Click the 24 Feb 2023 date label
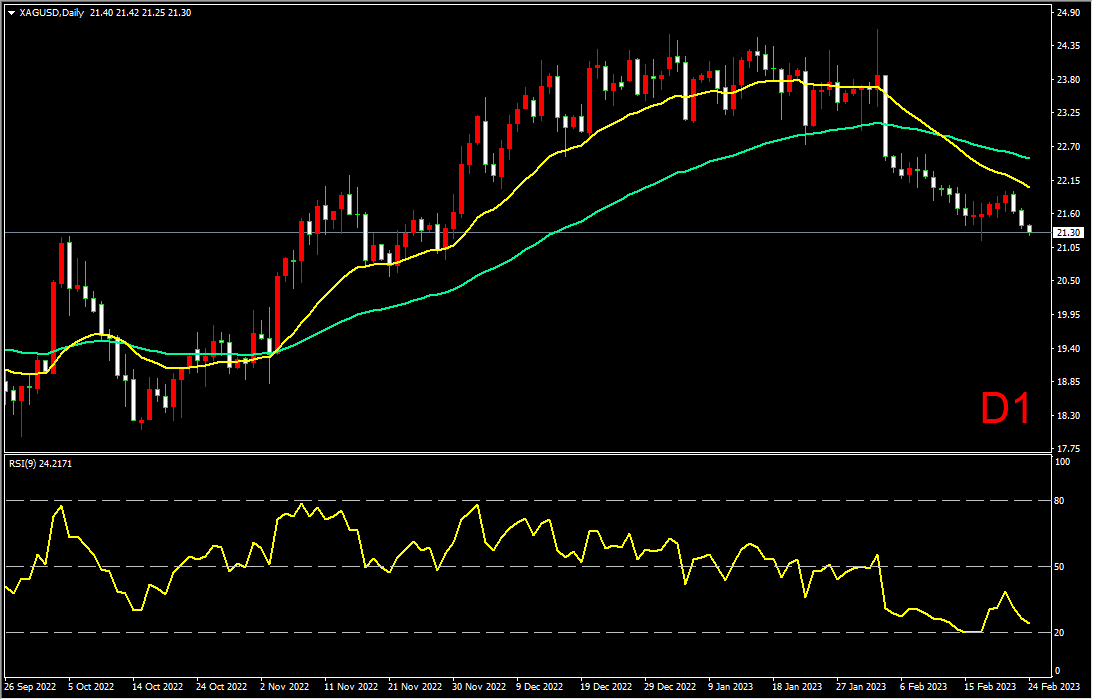 (x=1055, y=687)
